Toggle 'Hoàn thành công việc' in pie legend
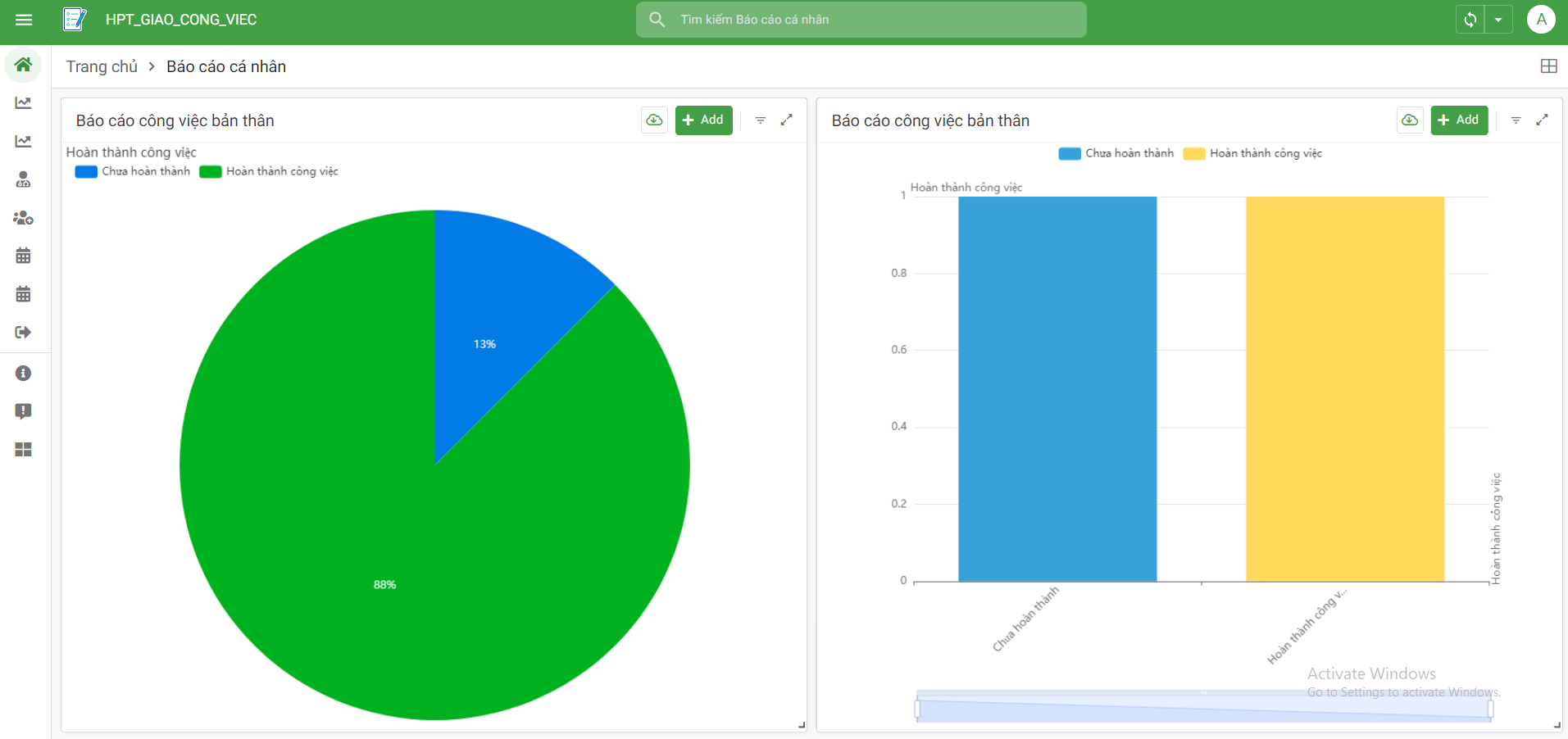Screen dimensions: 1568x739 click(269, 171)
